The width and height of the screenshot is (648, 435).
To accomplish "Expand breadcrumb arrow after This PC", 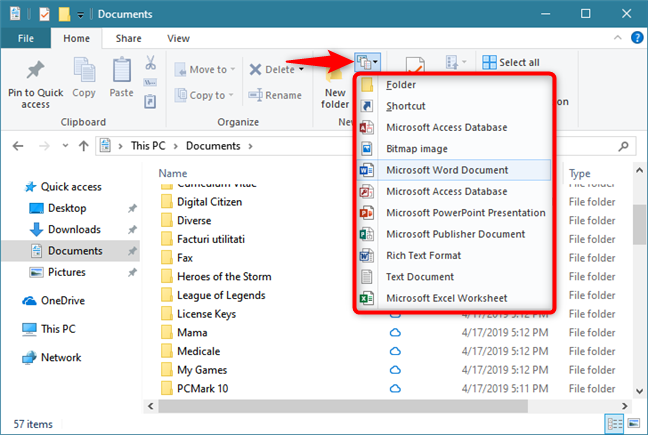I will coord(176,146).
